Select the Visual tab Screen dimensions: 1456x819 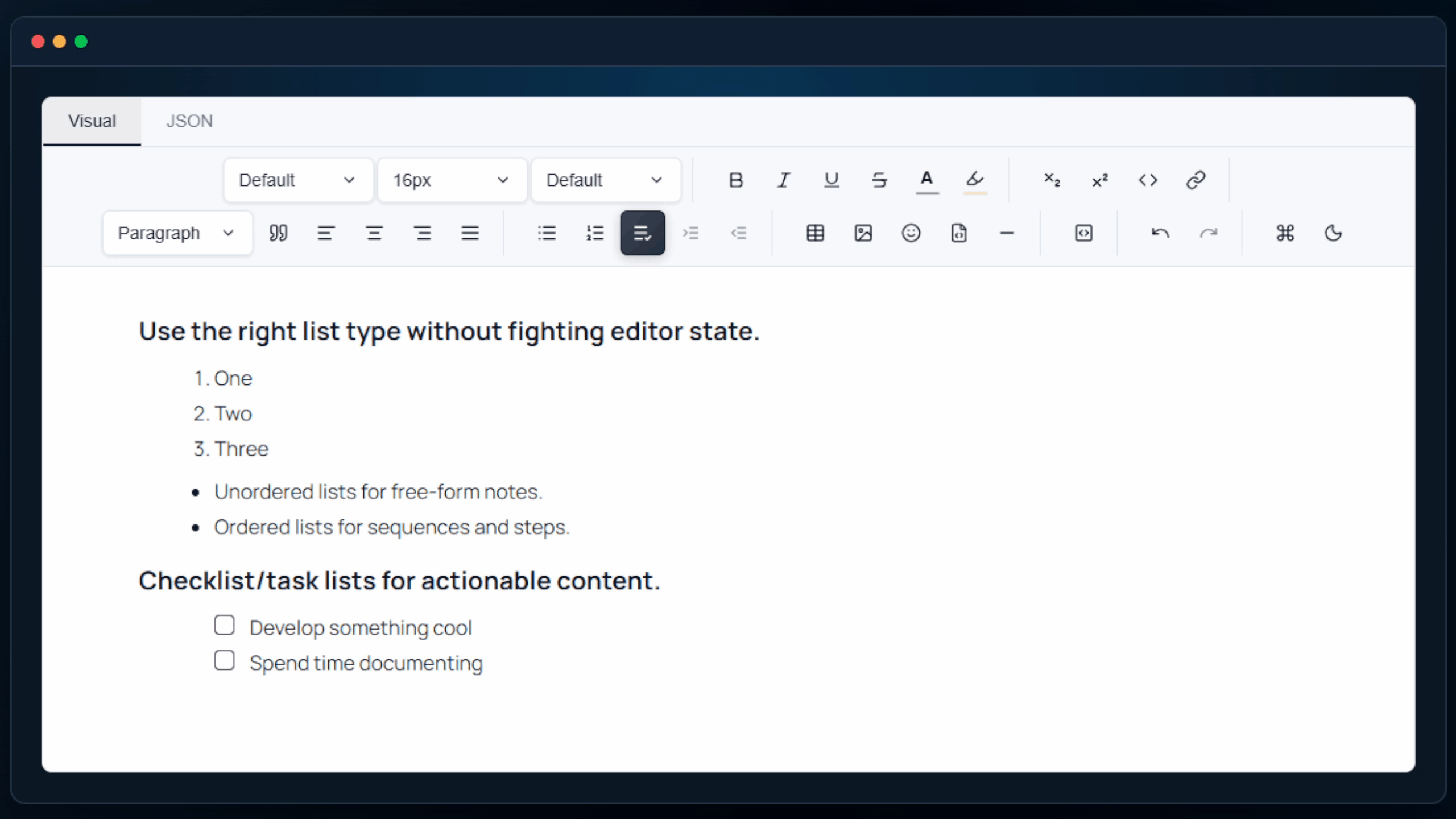pos(92,121)
